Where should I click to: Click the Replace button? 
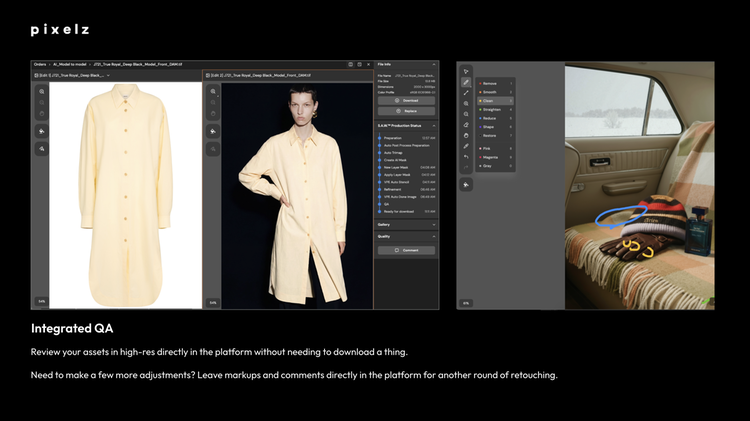[406, 113]
